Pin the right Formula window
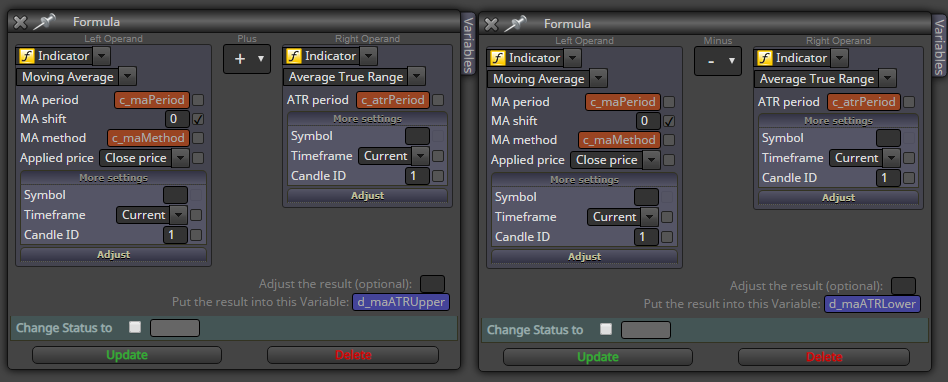The image size is (948, 382). (x=515, y=24)
